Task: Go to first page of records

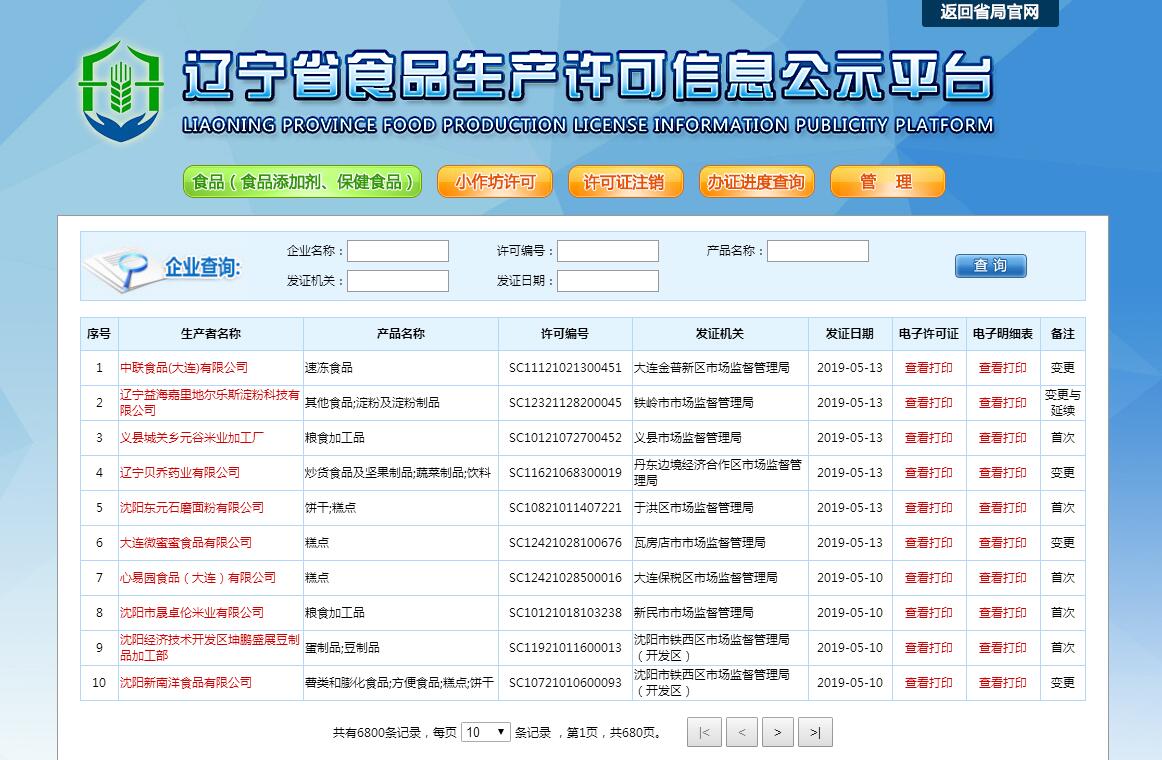Action: 703,733
